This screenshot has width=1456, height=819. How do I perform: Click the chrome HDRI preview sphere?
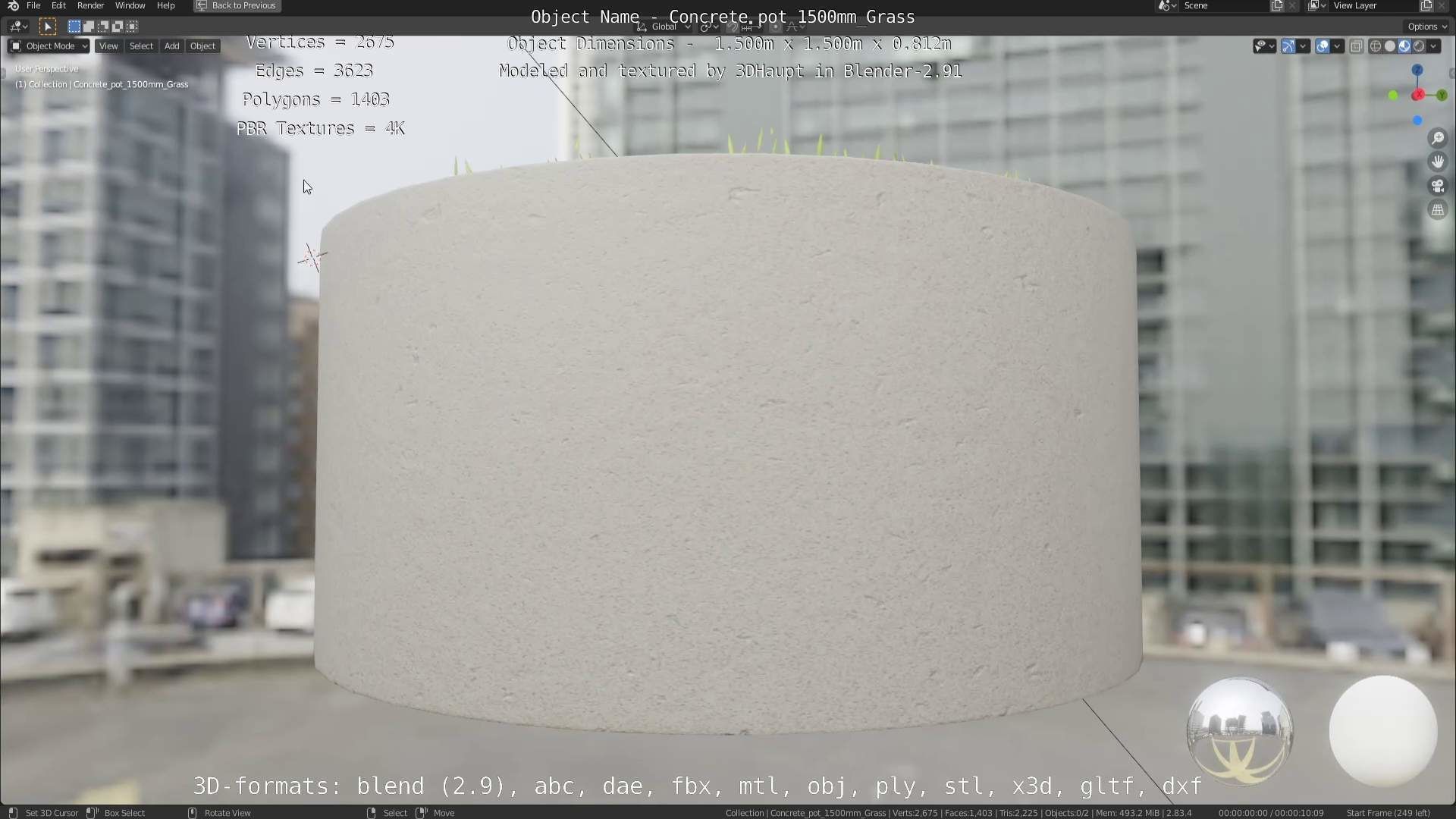1240,730
